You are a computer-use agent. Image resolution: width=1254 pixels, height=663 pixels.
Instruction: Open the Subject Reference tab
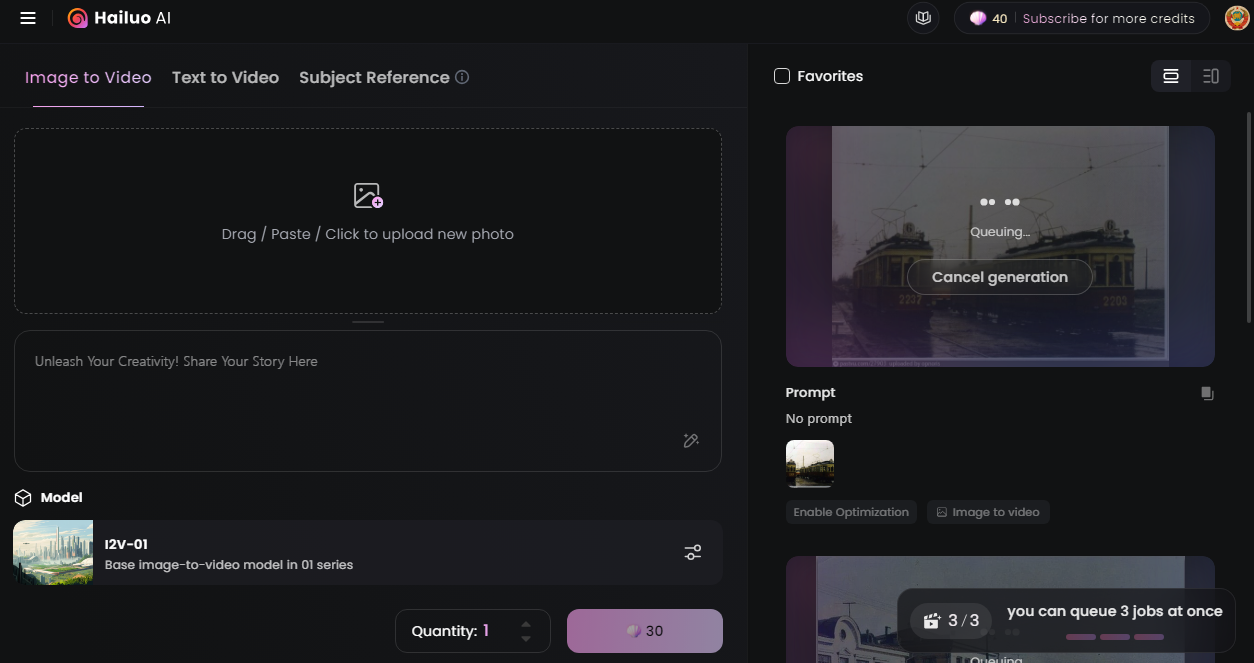click(374, 77)
